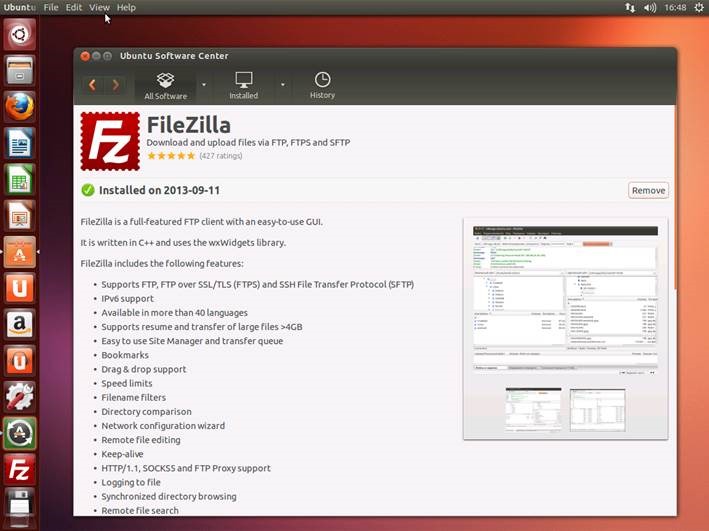Screen dimensions: 709x531
Task: Go forward with the right arrow
Action: point(115,85)
